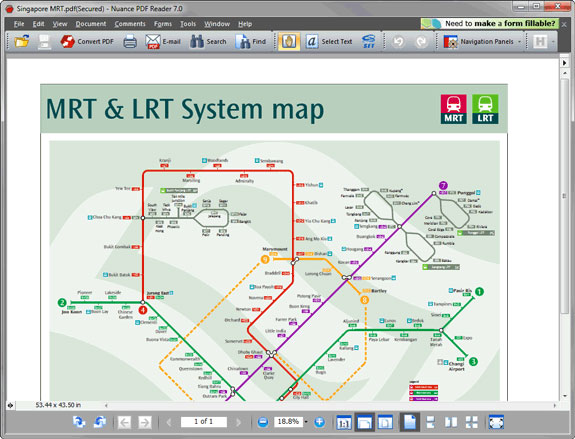
Task: Switch to actual size 1:1 view
Action: [344, 422]
